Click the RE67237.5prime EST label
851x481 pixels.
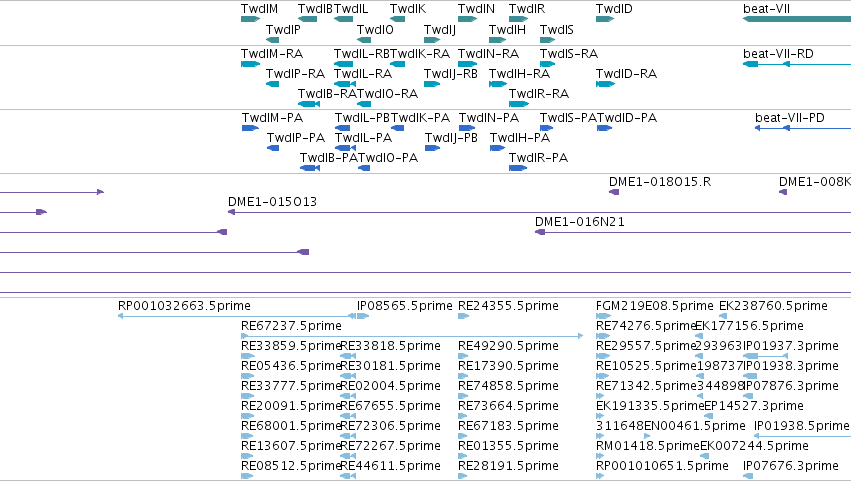pyautogui.click(x=291, y=326)
